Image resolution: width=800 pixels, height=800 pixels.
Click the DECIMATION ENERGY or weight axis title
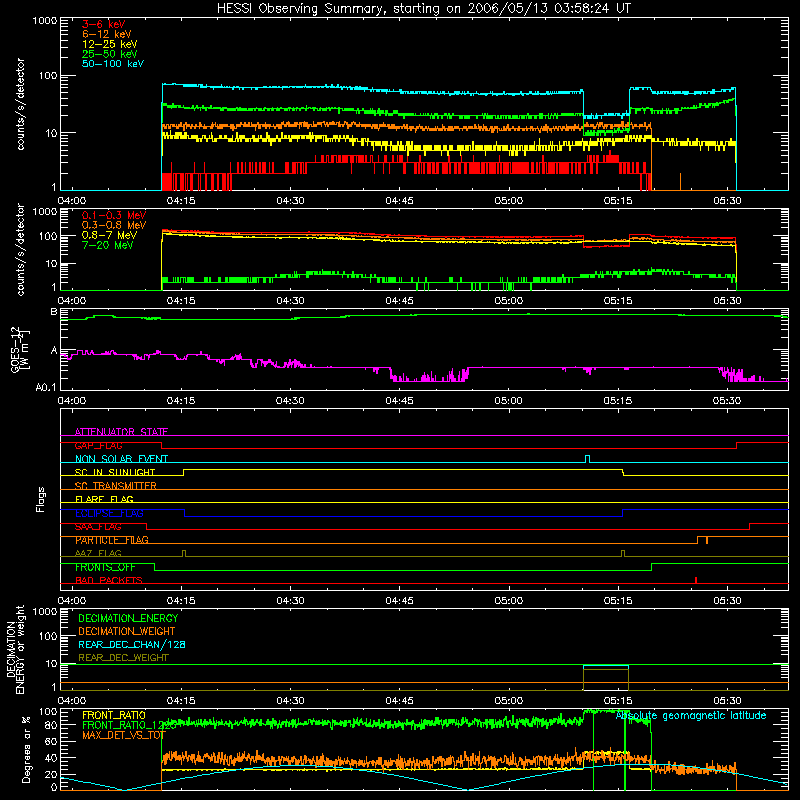[15, 649]
